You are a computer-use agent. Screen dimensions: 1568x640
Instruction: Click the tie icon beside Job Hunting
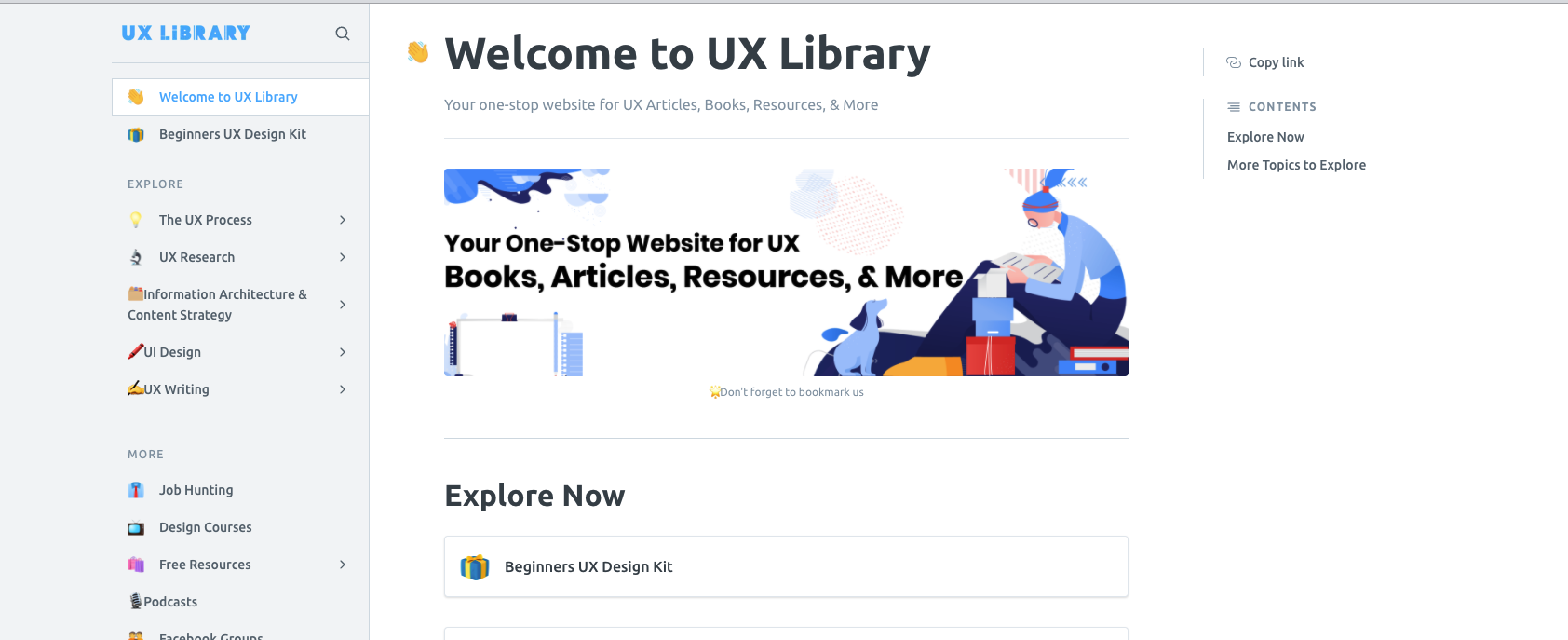136,490
